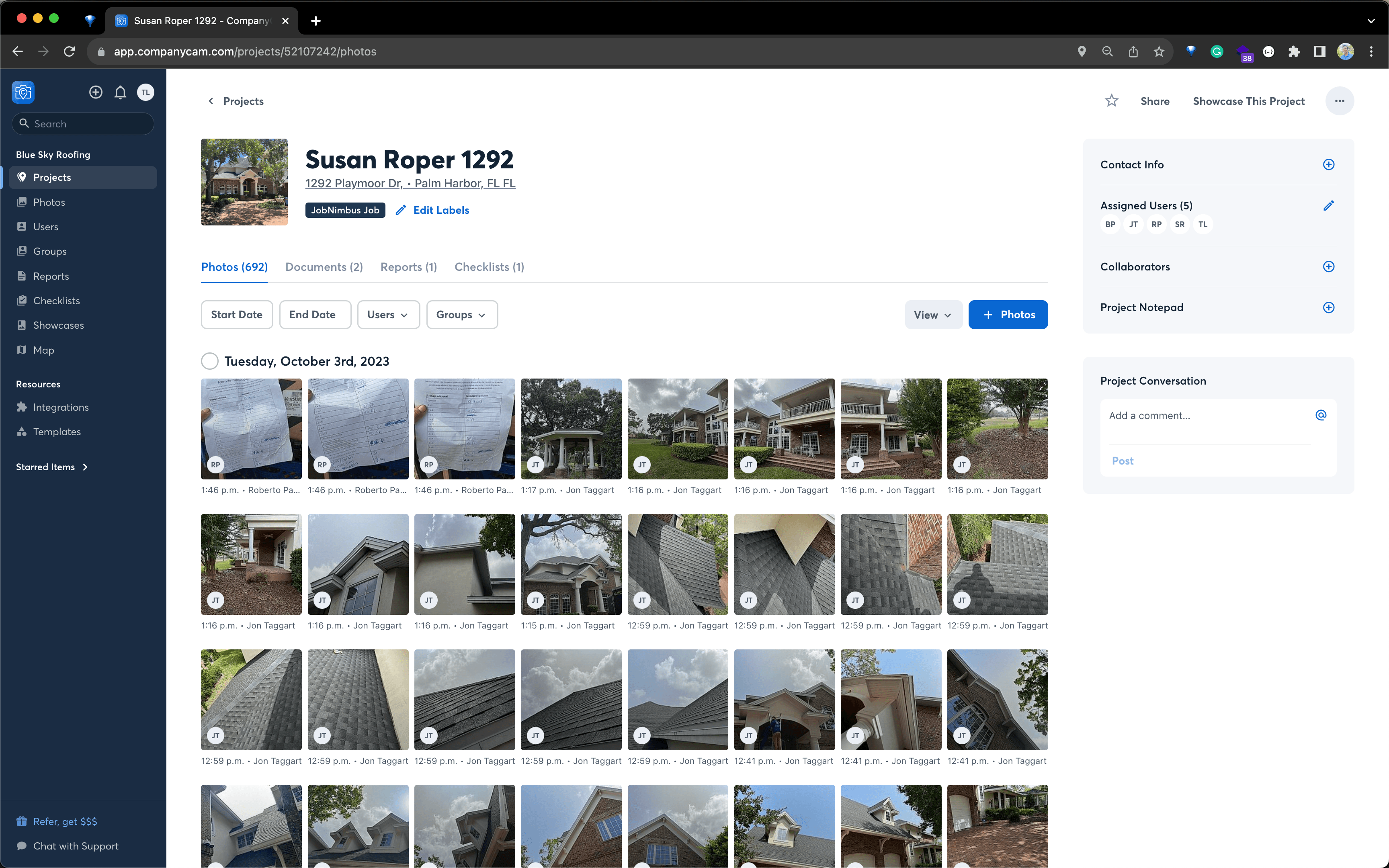The height and width of the screenshot is (868, 1389).
Task: Click the Add a comment input field
Action: coord(1205,416)
